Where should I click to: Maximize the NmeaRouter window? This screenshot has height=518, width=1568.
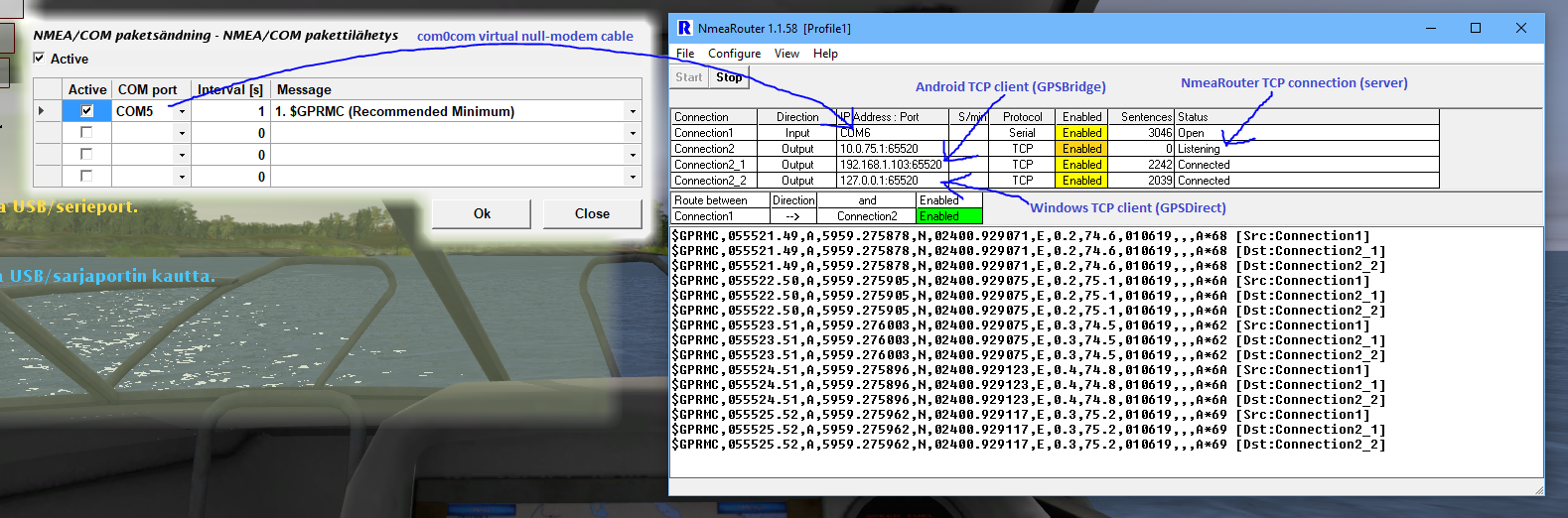click(1476, 28)
